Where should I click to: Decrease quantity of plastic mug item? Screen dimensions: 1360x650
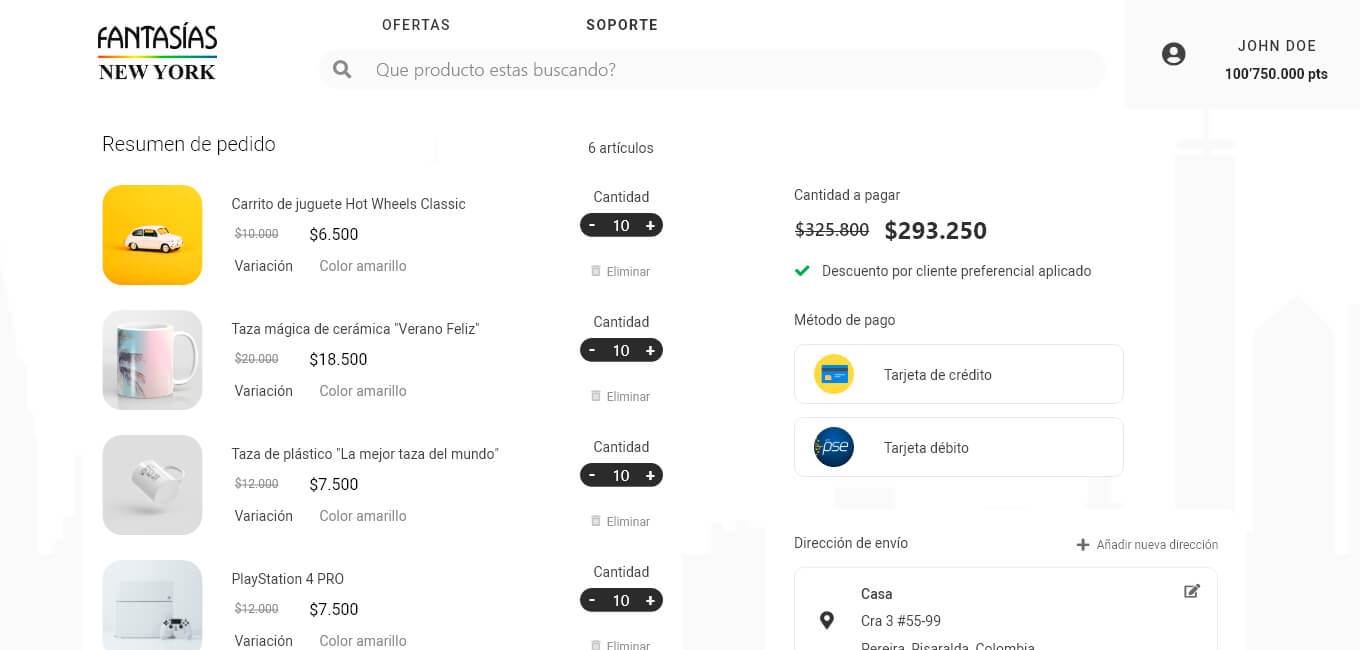592,475
